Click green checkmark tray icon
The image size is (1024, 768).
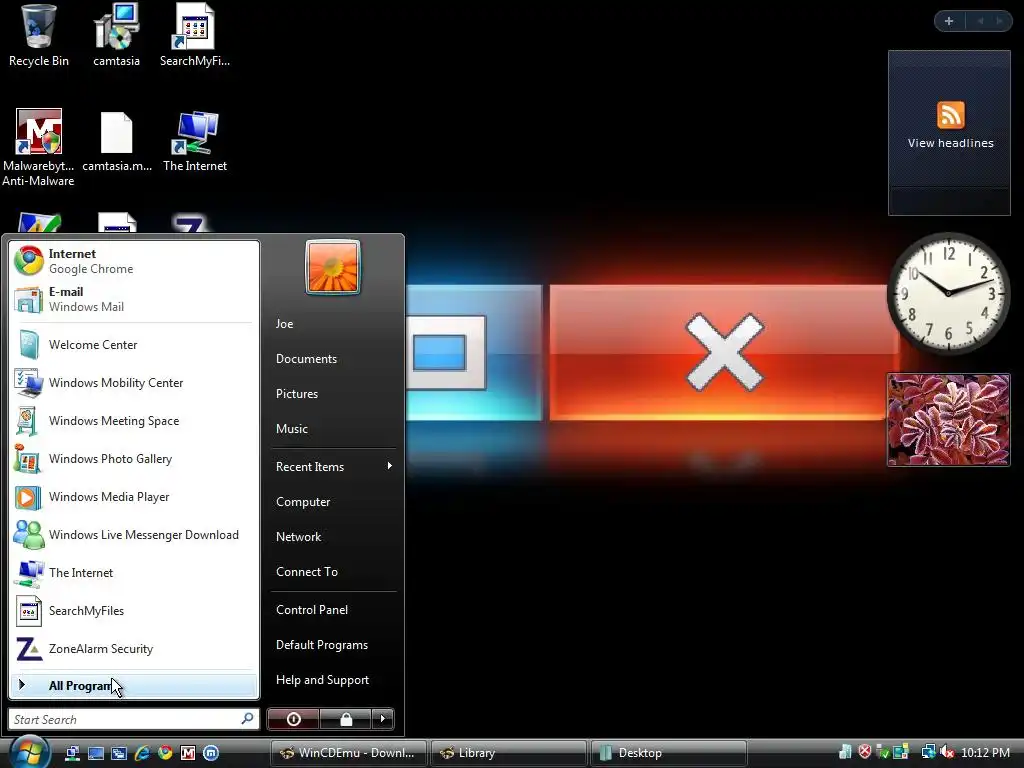[883, 752]
